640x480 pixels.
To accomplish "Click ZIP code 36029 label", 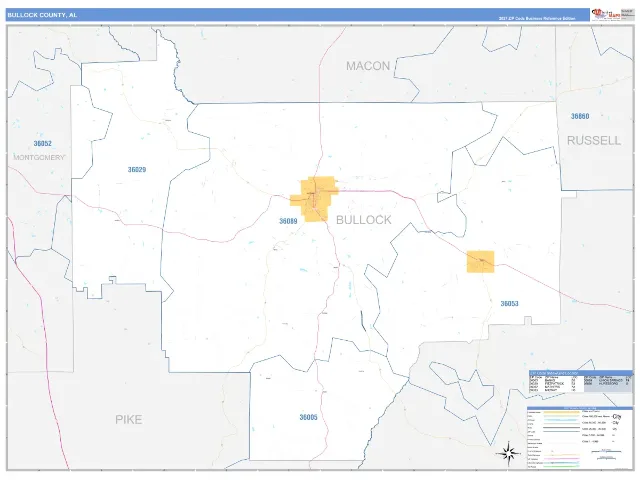I will (x=137, y=169).
